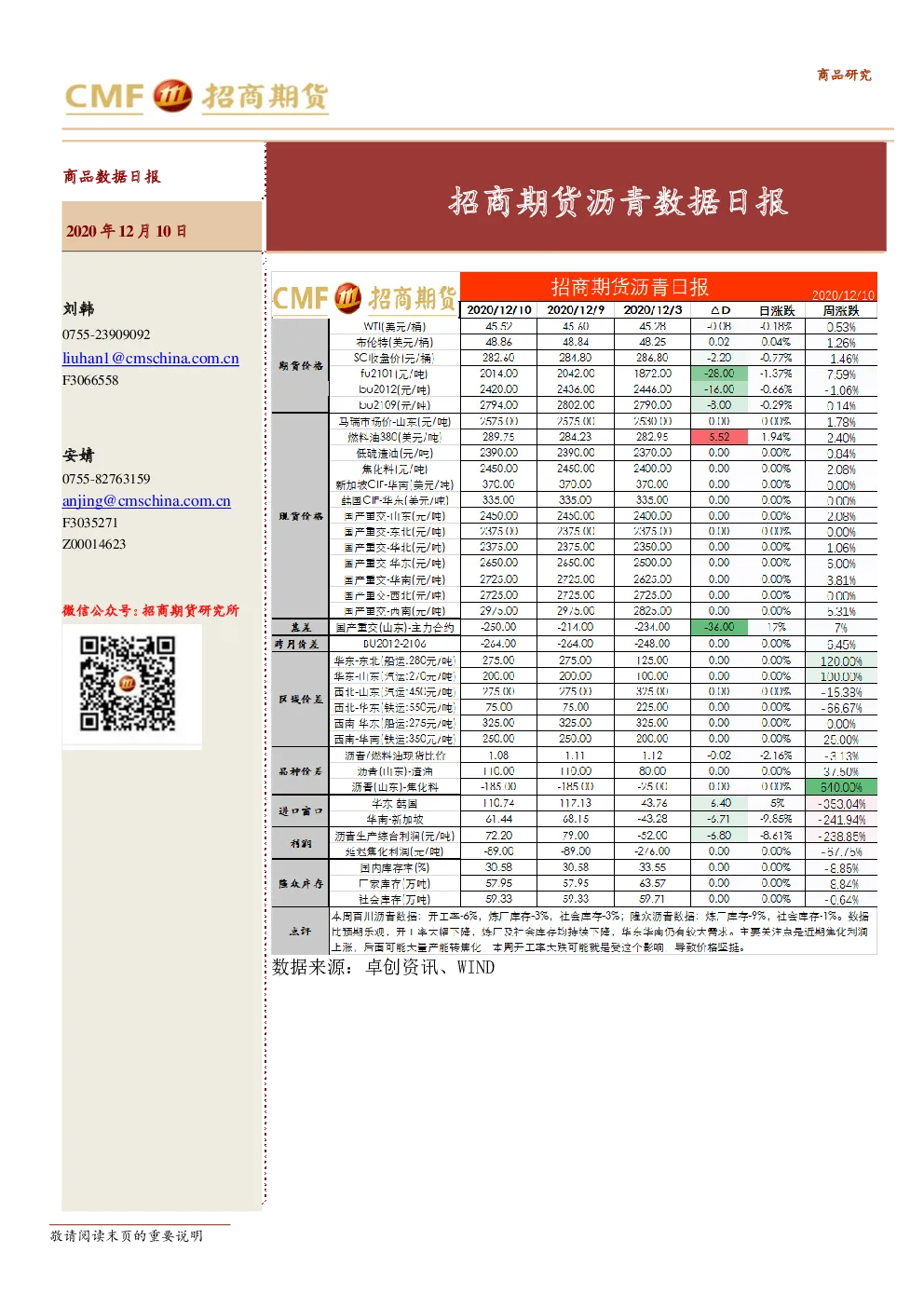Click the green '-36.00' cell

[x=719, y=627]
